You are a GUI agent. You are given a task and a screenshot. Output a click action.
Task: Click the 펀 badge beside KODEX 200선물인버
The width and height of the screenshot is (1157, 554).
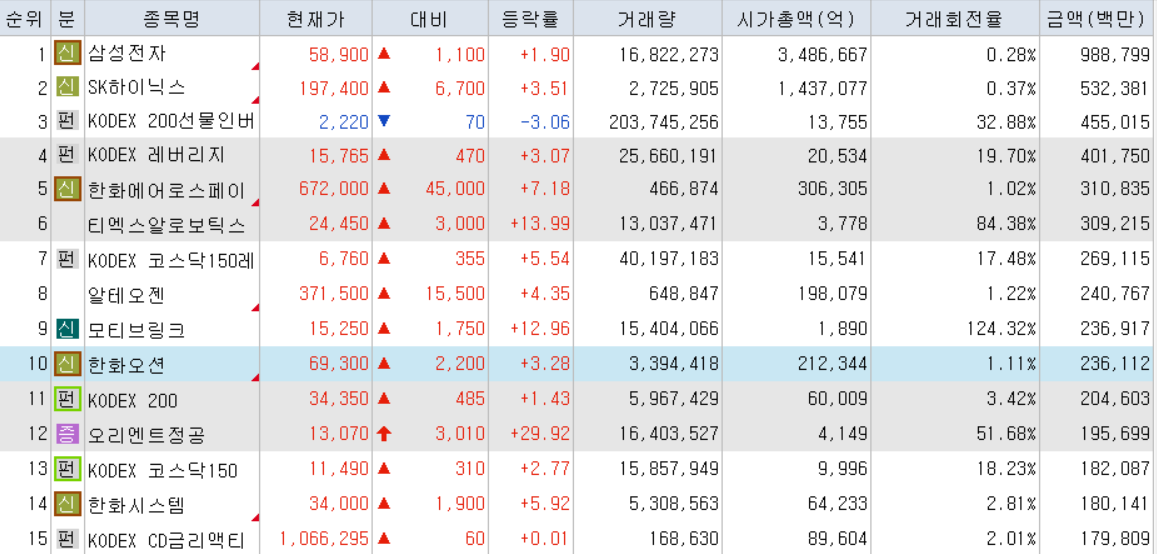point(67,122)
